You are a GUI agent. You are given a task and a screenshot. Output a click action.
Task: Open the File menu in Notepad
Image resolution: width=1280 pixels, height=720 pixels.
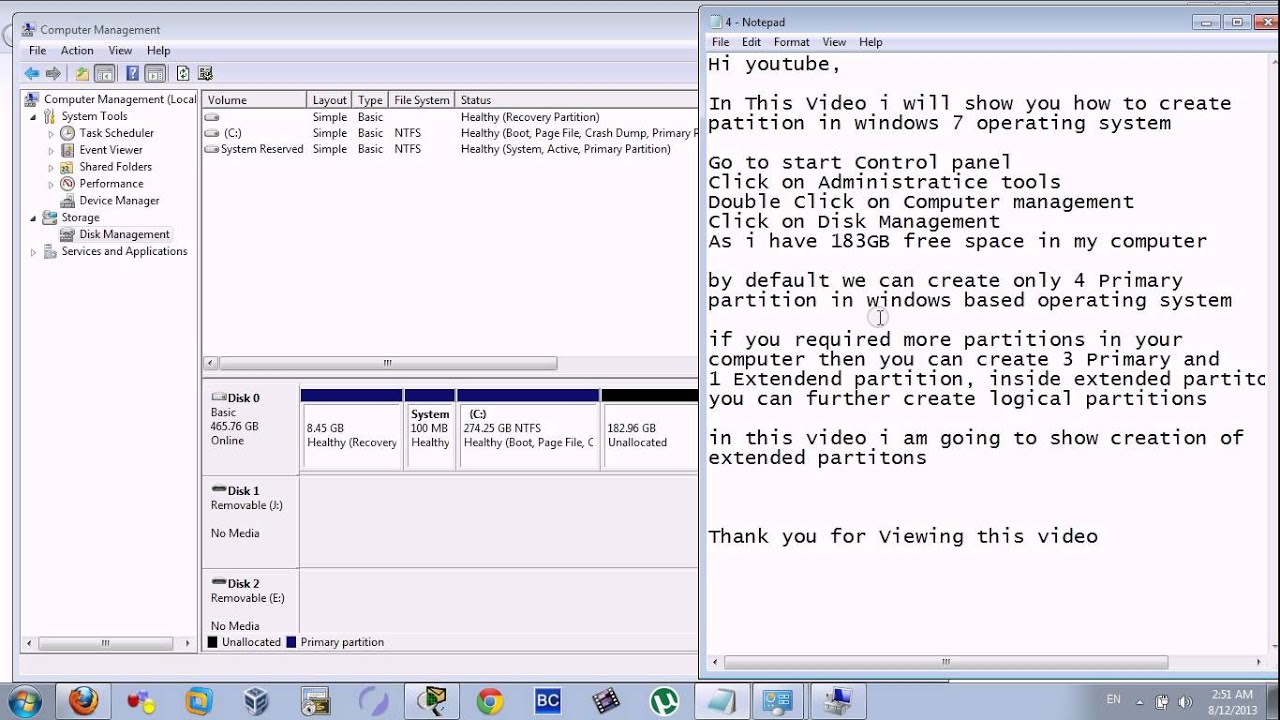[x=720, y=42]
